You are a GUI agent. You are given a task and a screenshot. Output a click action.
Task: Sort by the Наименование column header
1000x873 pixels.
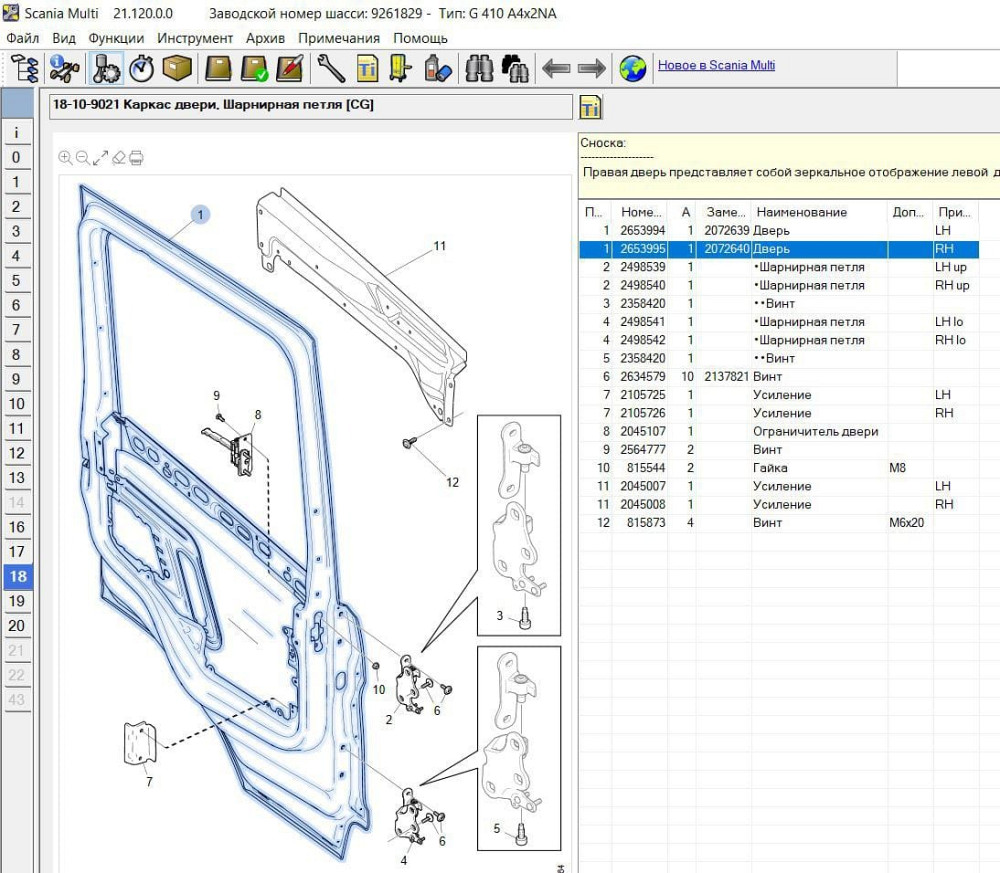click(801, 212)
